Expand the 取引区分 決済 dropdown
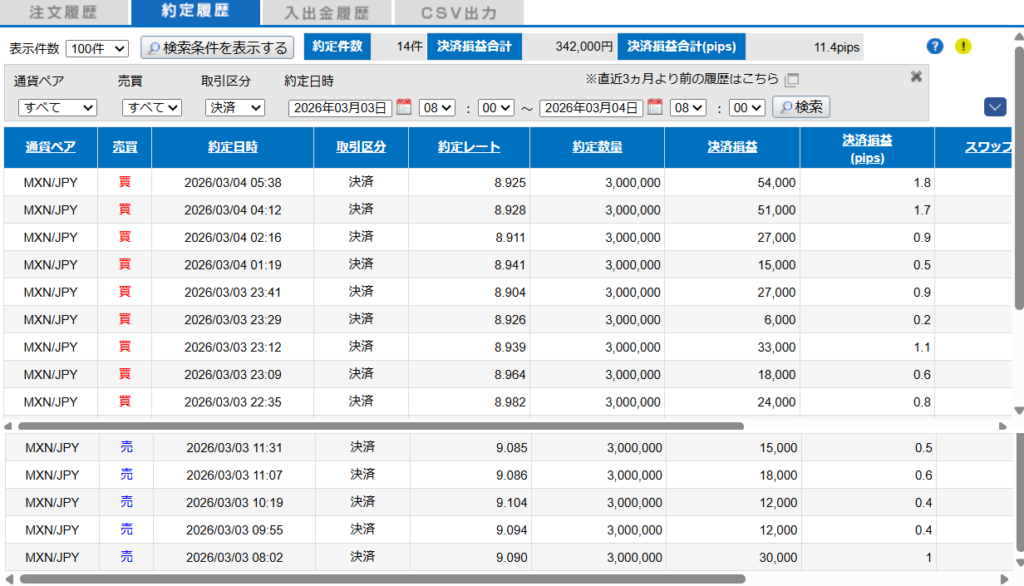1024x586 pixels. [235, 108]
